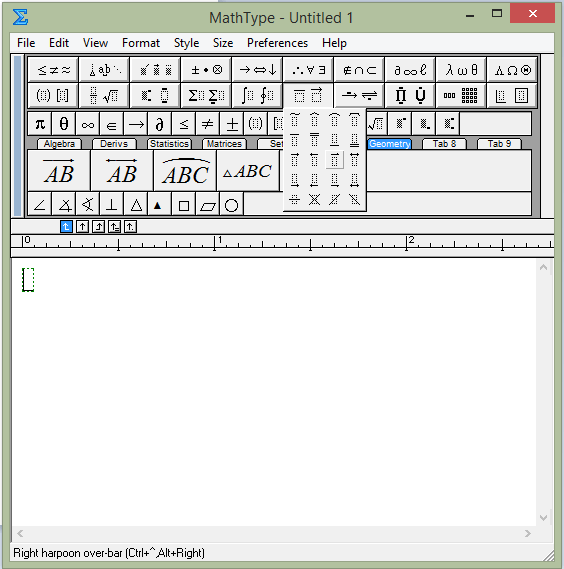Open spaces and ellipses palette
The height and width of the screenshot is (569, 564).
tap(105, 69)
